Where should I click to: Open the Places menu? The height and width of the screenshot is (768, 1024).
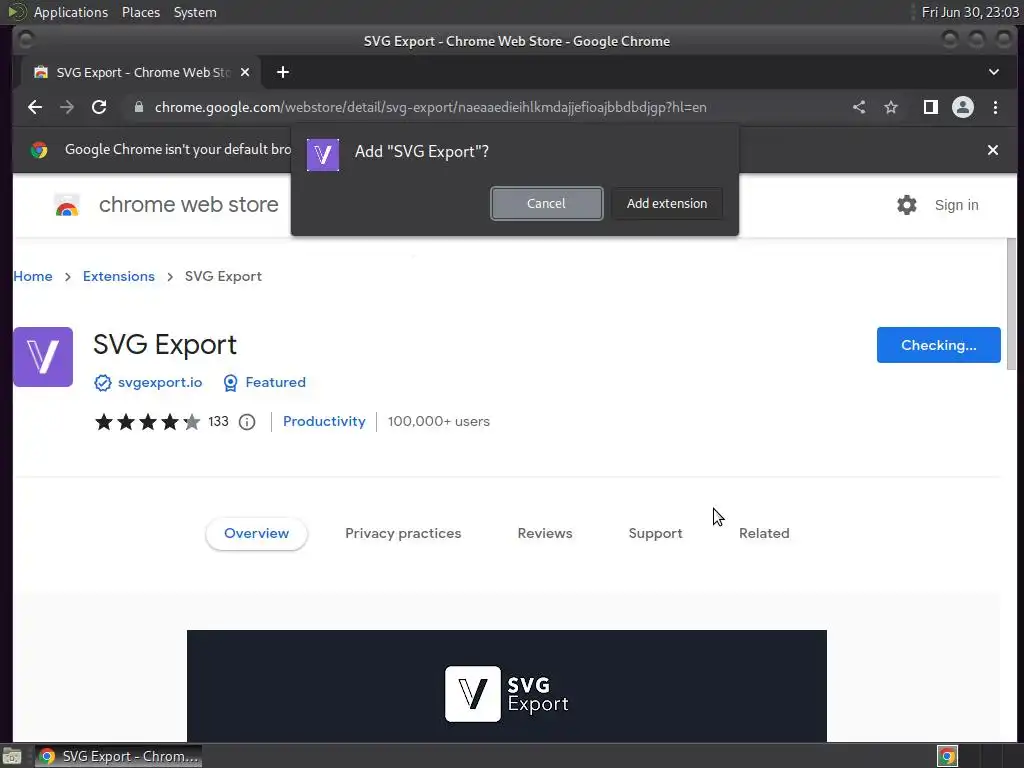point(141,12)
